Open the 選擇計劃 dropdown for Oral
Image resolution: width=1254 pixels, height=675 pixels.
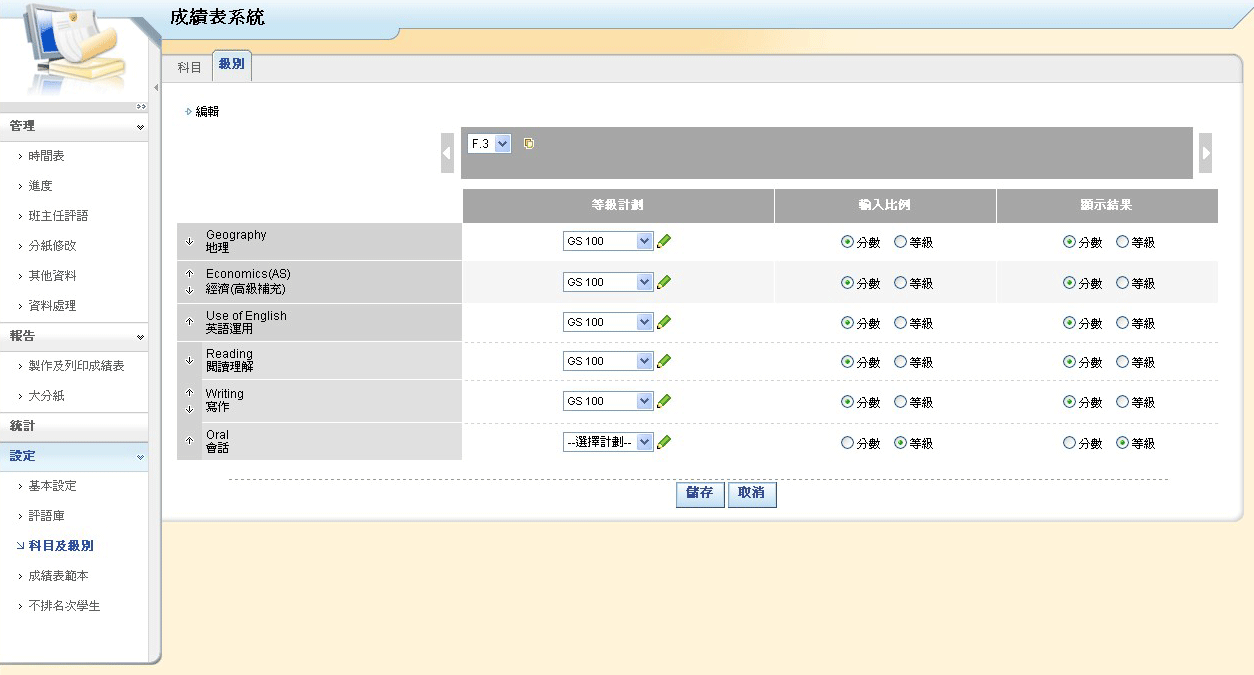click(607, 442)
